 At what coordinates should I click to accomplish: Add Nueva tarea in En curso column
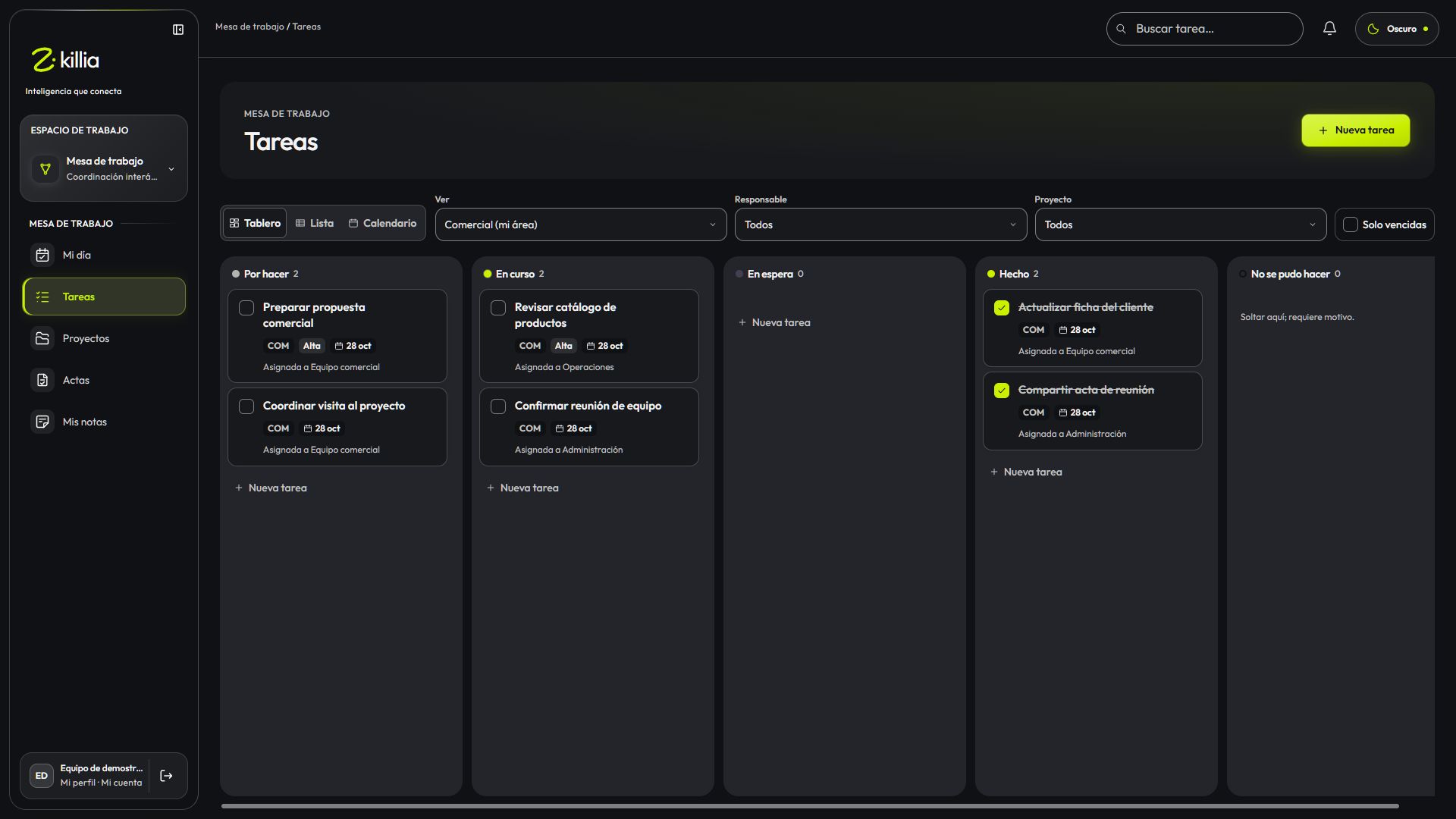pyautogui.click(x=522, y=488)
